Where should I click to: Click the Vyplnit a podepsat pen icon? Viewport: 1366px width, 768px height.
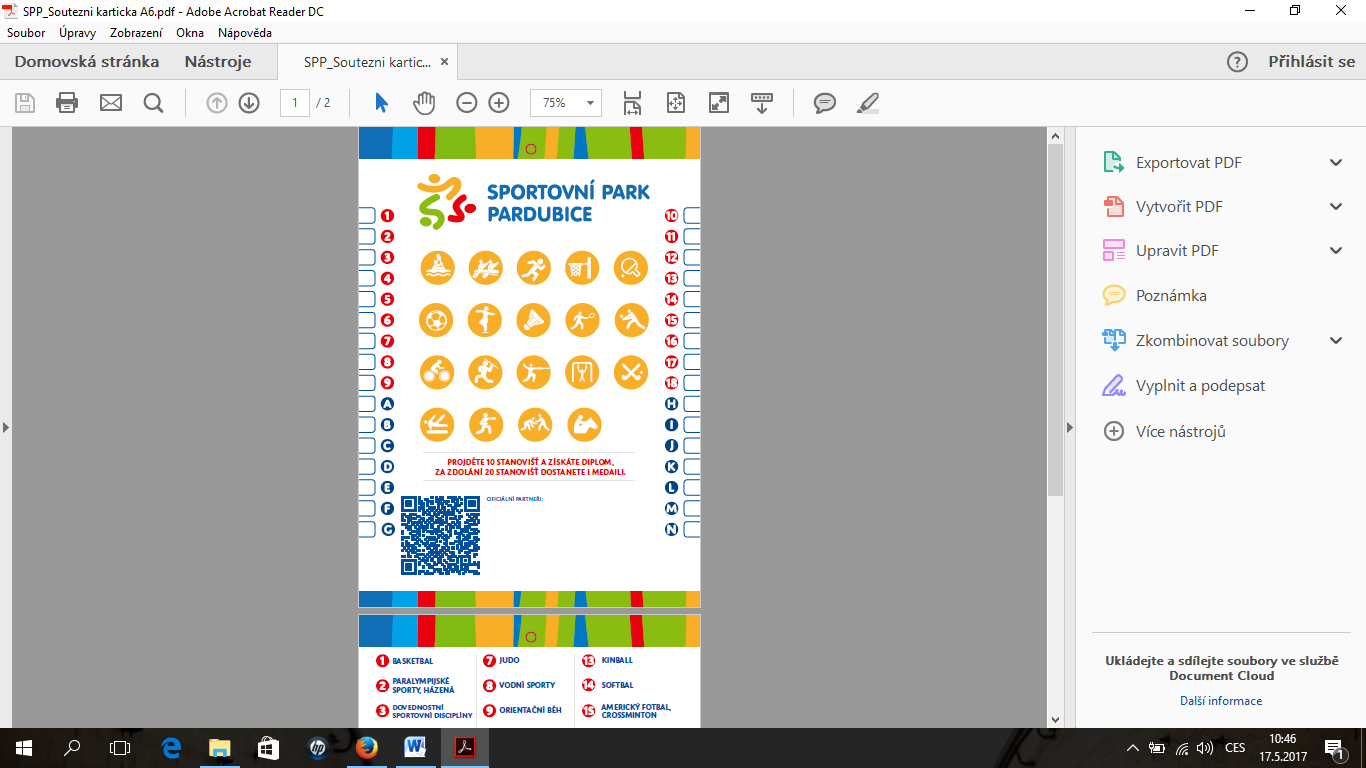tap(1114, 385)
